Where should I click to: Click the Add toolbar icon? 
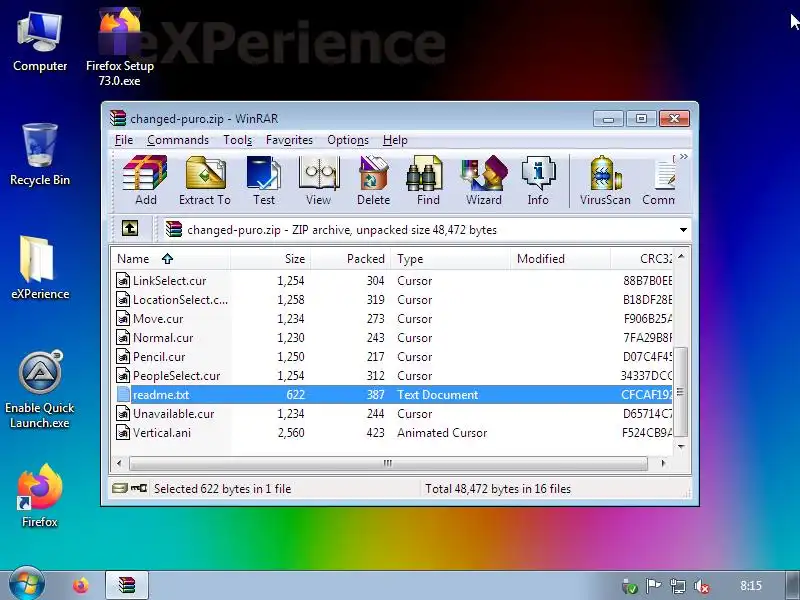click(x=145, y=181)
